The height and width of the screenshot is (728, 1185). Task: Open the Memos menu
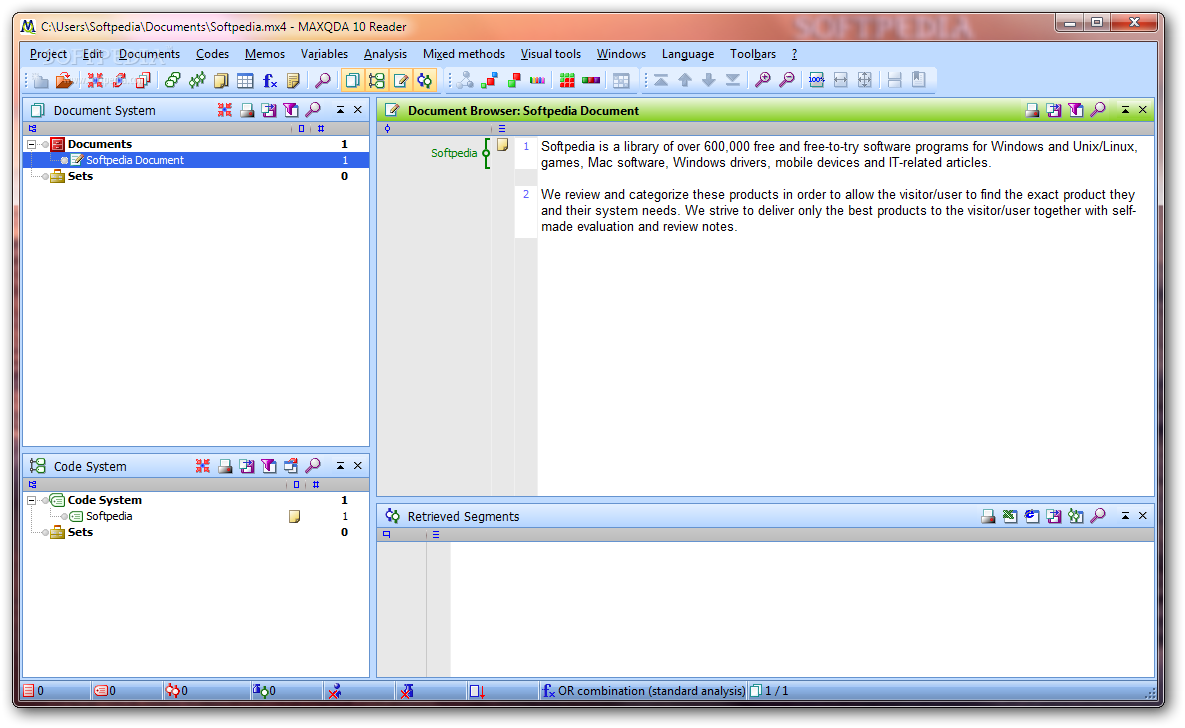coord(265,54)
